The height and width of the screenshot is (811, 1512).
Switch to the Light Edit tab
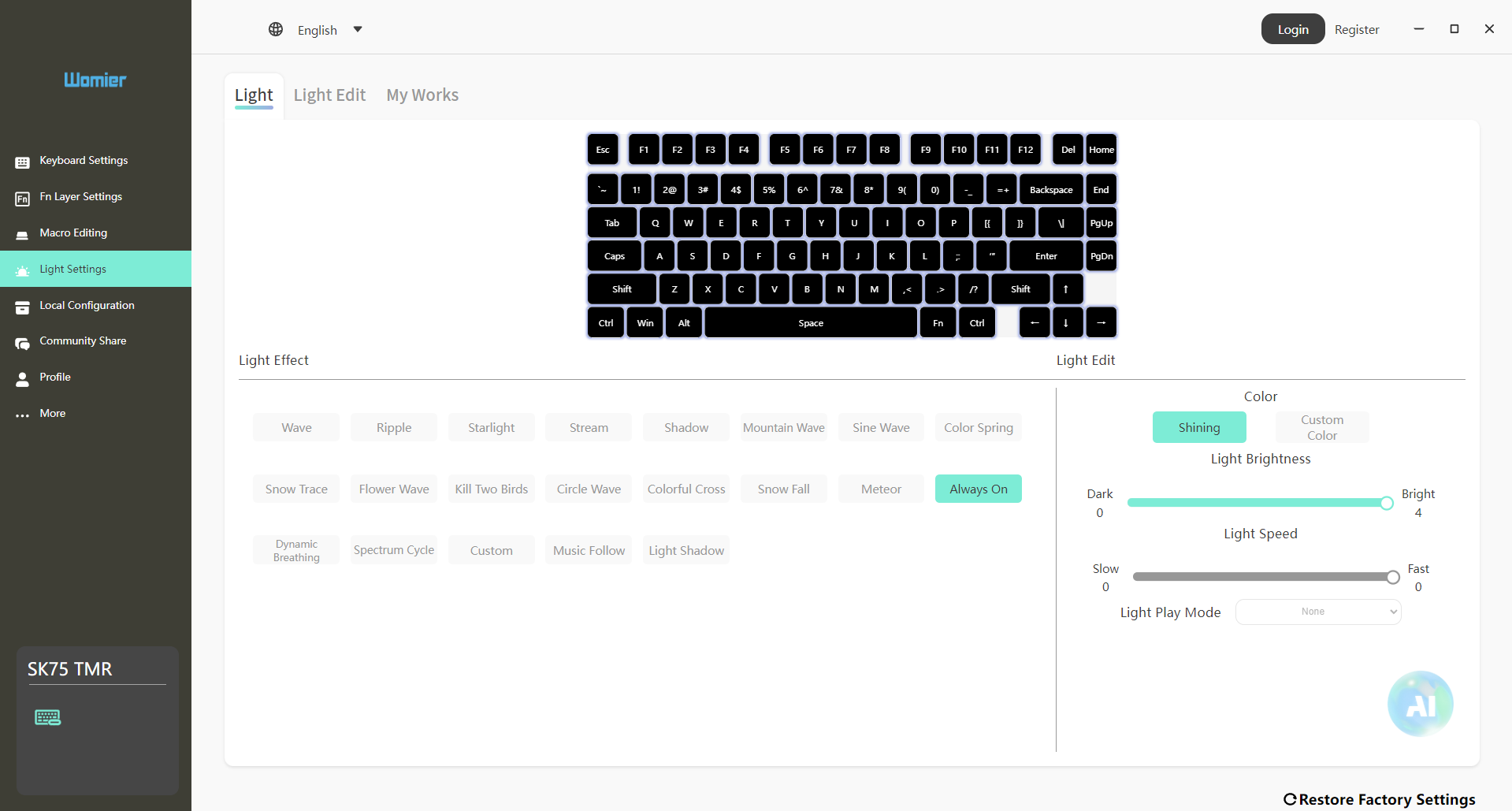click(329, 95)
